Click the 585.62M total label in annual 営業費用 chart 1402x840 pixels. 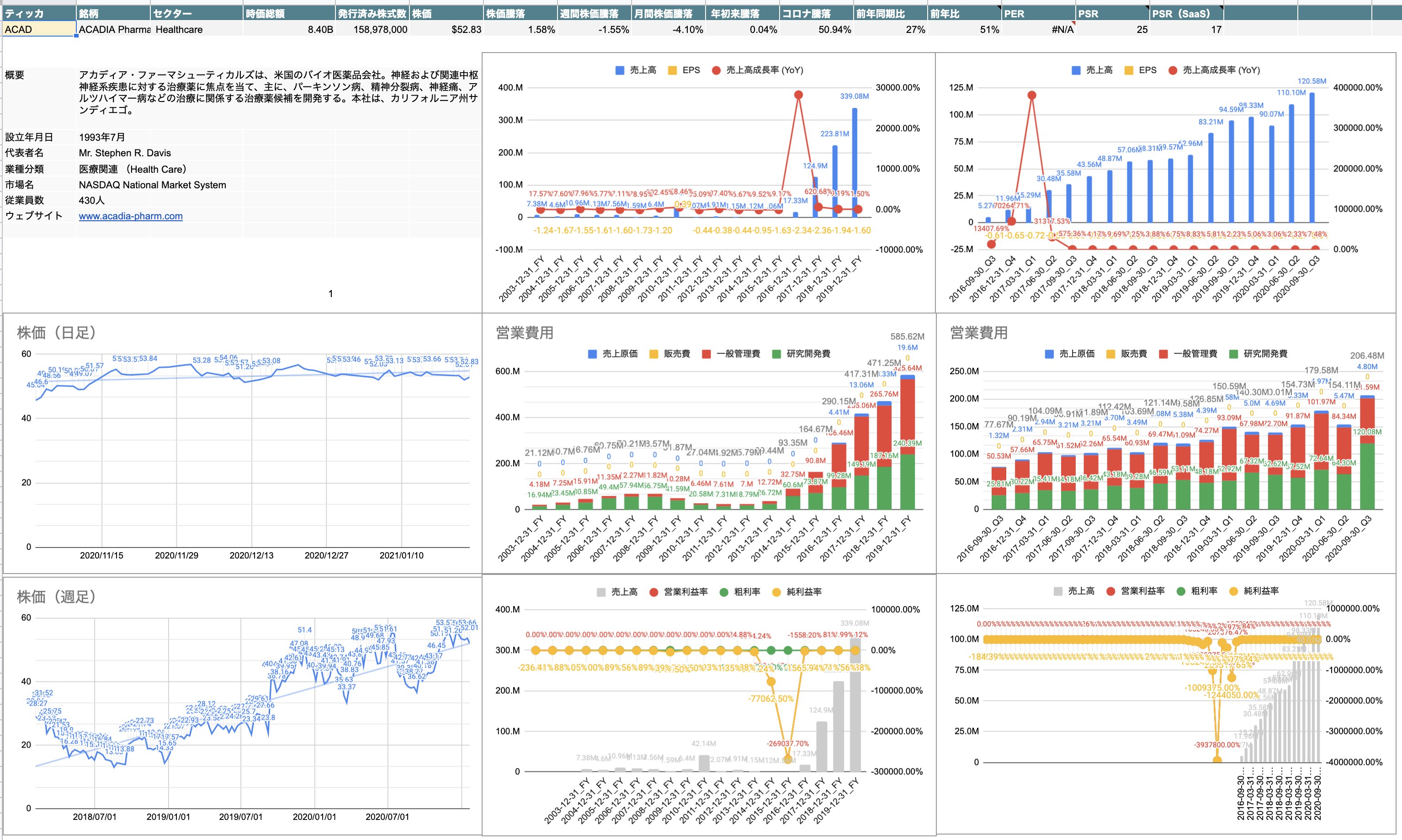(x=907, y=336)
